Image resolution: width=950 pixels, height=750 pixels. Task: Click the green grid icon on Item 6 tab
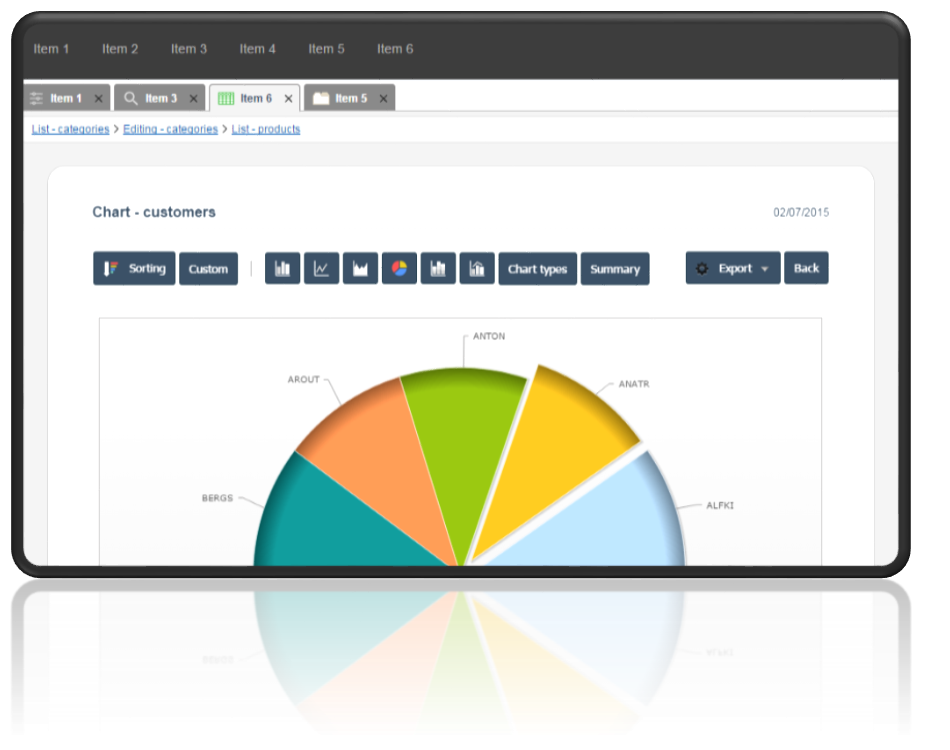[226, 99]
